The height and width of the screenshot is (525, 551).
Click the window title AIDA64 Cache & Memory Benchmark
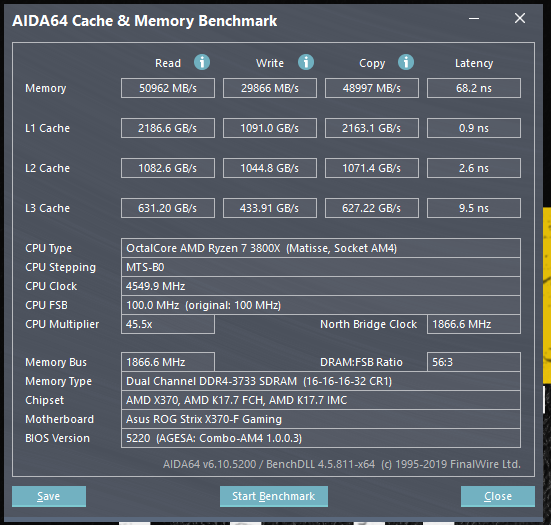[145, 21]
